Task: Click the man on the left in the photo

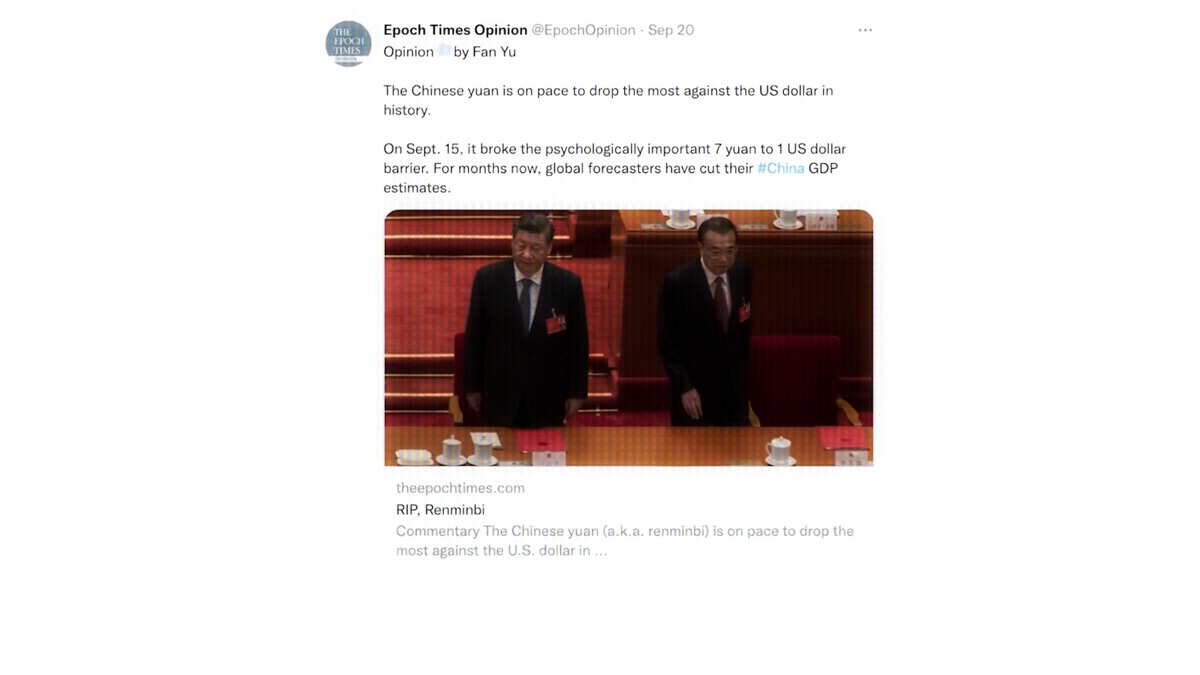Action: pyautogui.click(x=526, y=320)
